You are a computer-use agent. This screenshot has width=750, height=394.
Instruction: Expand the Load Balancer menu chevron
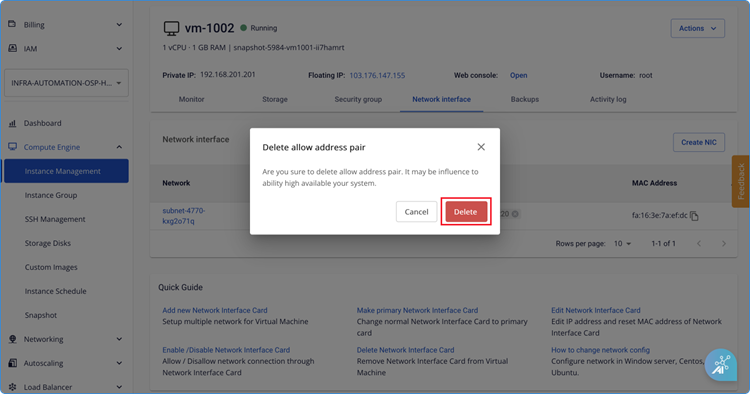(x=119, y=387)
